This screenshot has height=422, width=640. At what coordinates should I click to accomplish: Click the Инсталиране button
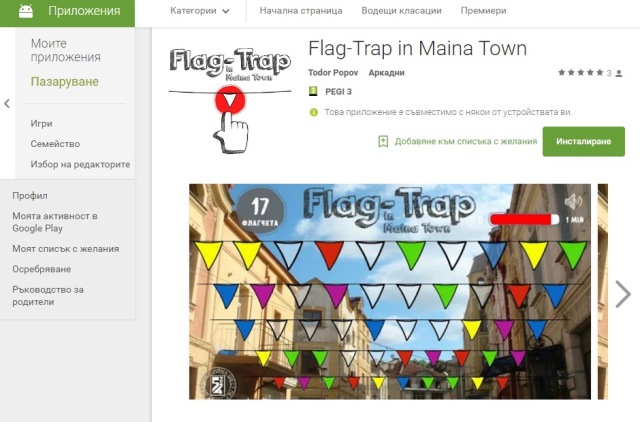(x=583, y=142)
